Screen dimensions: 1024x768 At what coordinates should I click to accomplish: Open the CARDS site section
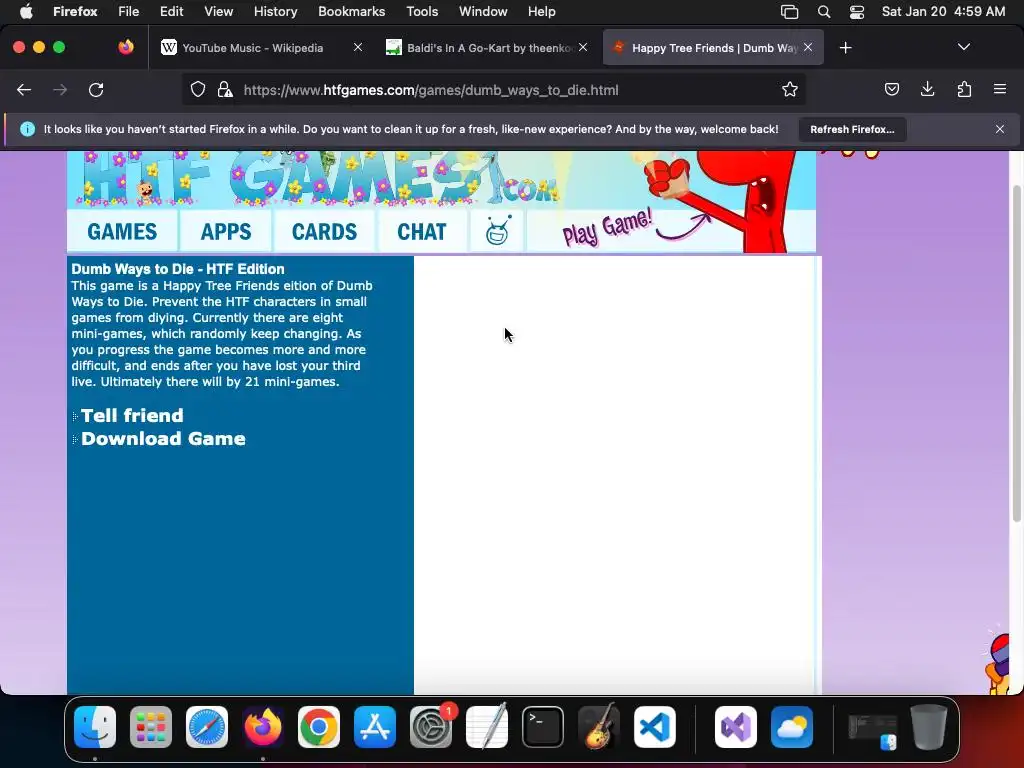[324, 232]
